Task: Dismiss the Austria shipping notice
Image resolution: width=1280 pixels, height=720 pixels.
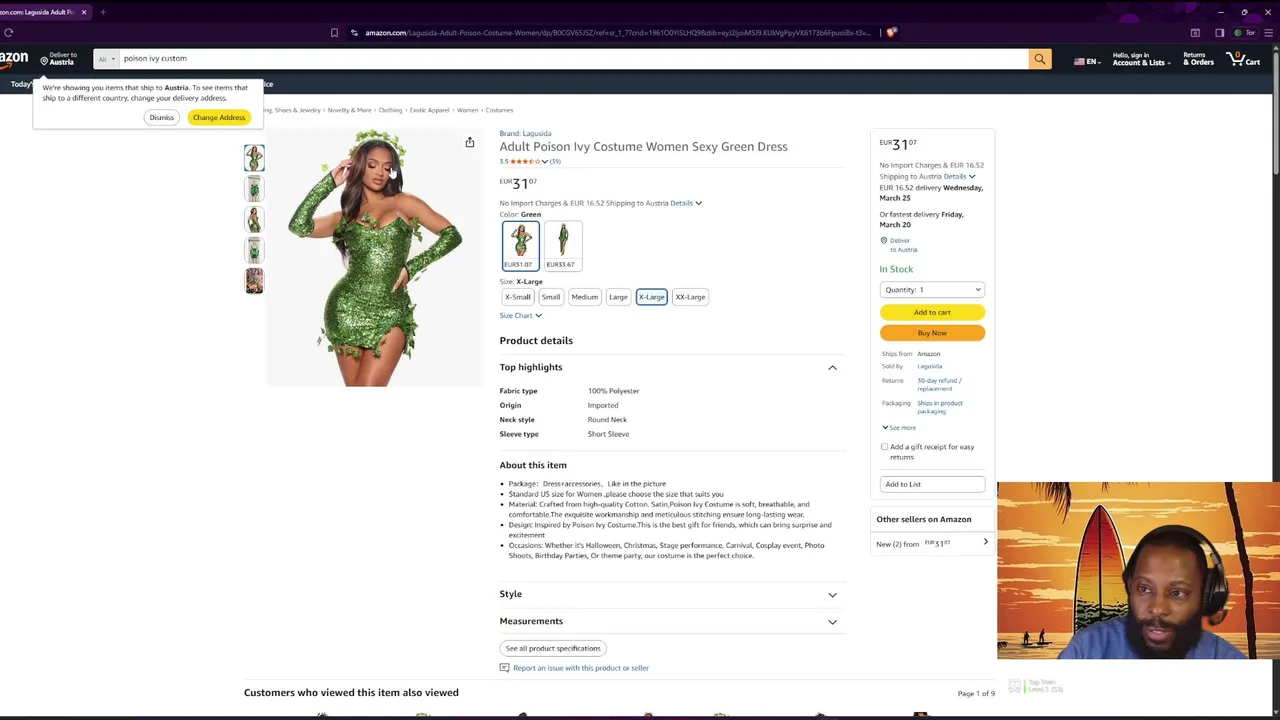Action: point(161,118)
